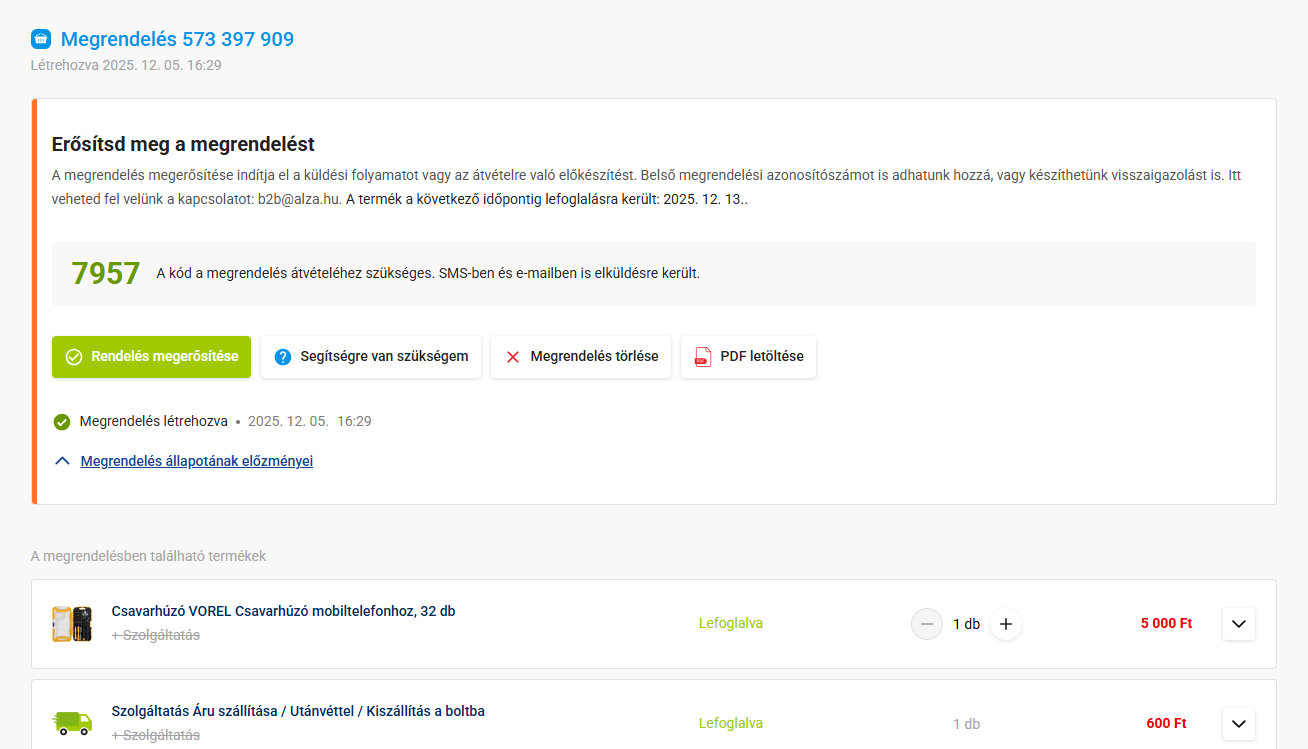The height and width of the screenshot is (749, 1308).
Task: Click the red X delete order icon
Action: click(513, 357)
